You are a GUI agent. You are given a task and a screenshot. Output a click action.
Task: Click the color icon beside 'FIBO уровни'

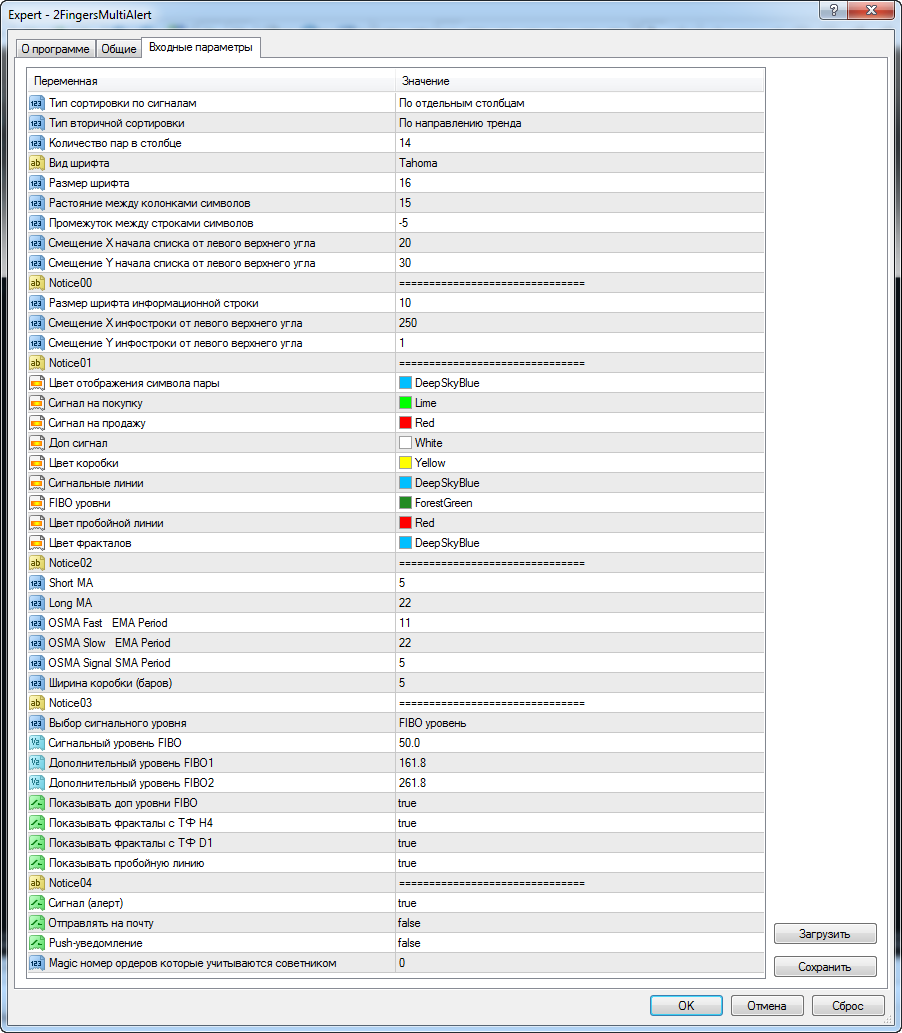point(36,503)
